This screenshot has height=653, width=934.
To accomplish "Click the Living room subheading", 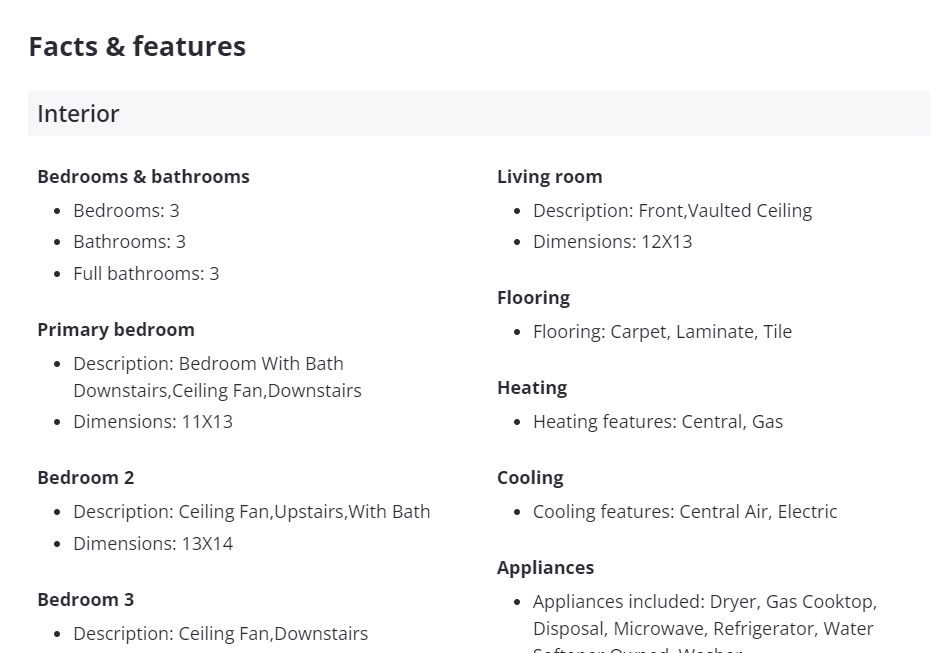I will click(550, 177).
